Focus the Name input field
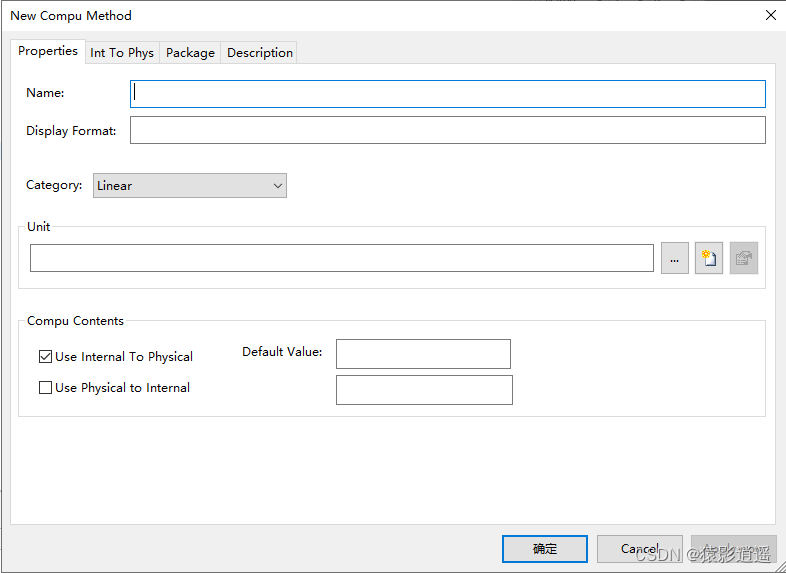The width and height of the screenshot is (786, 573). pyautogui.click(x=448, y=94)
